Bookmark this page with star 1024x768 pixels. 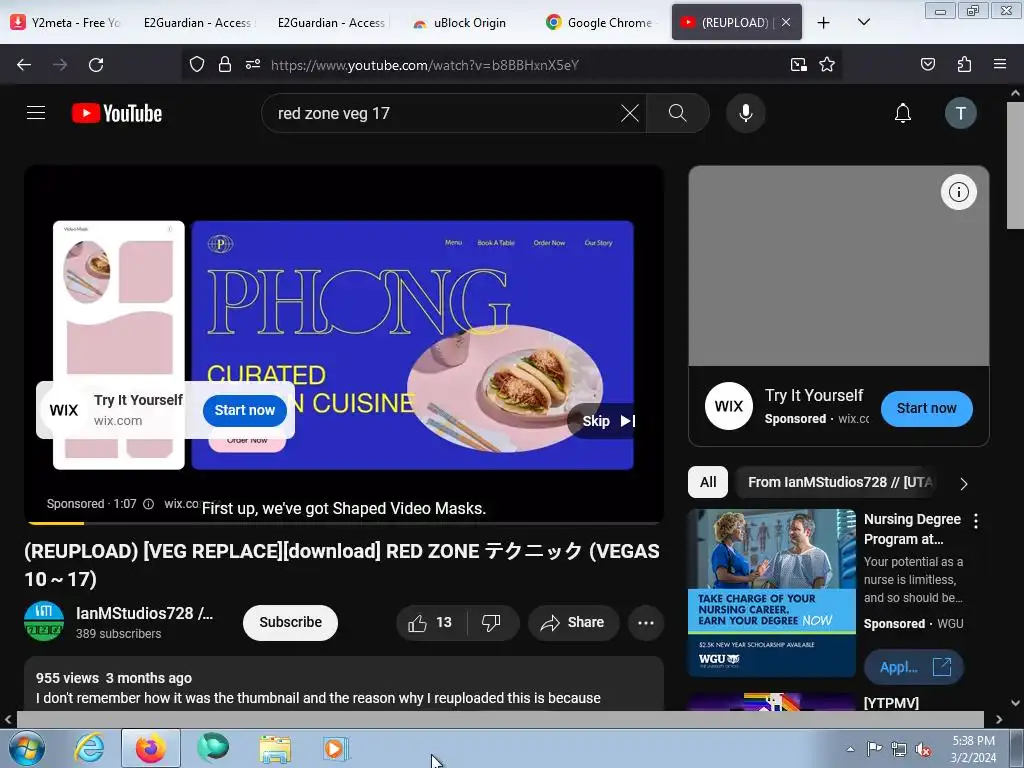coord(827,65)
